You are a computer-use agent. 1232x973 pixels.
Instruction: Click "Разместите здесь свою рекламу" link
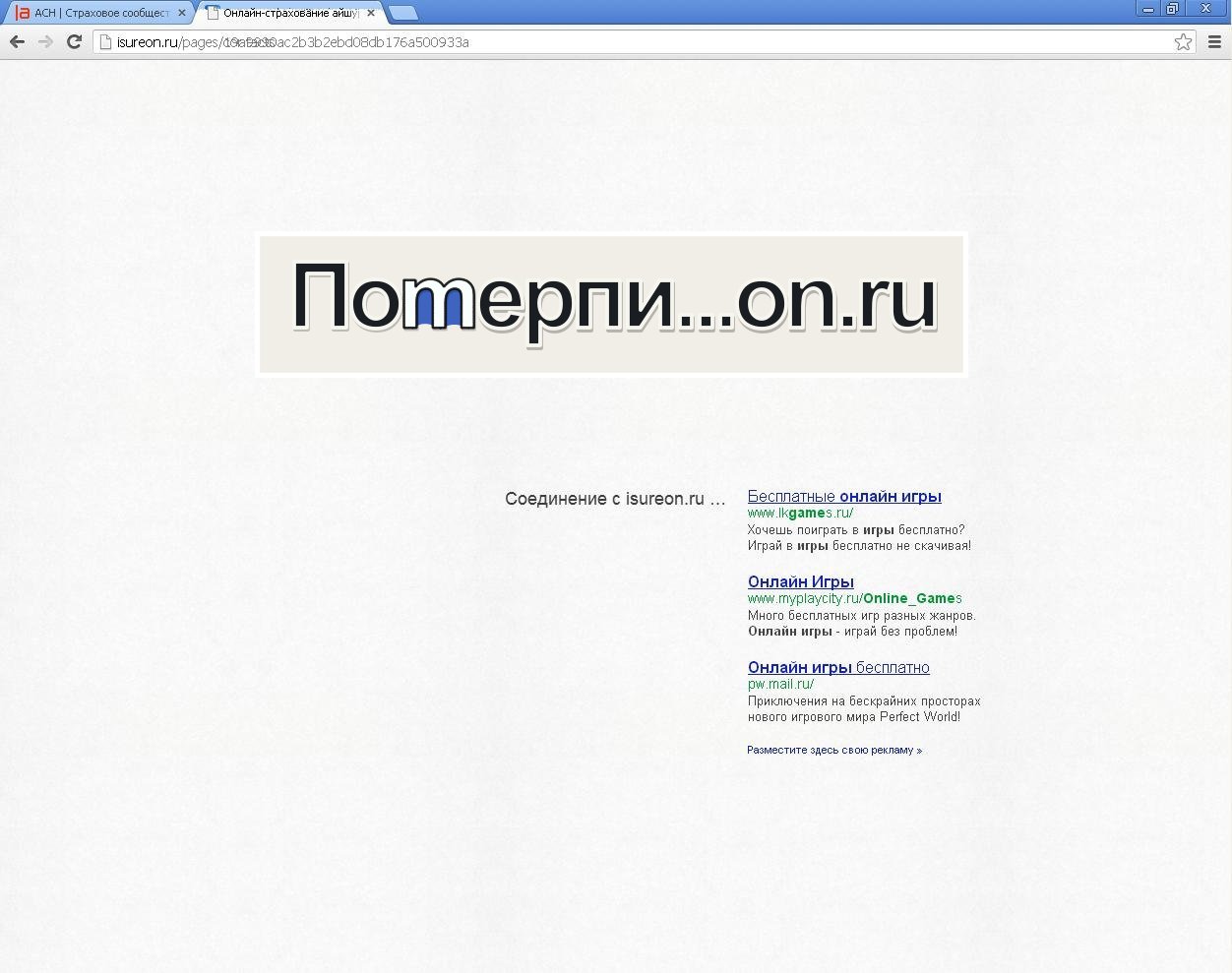[x=833, y=750]
